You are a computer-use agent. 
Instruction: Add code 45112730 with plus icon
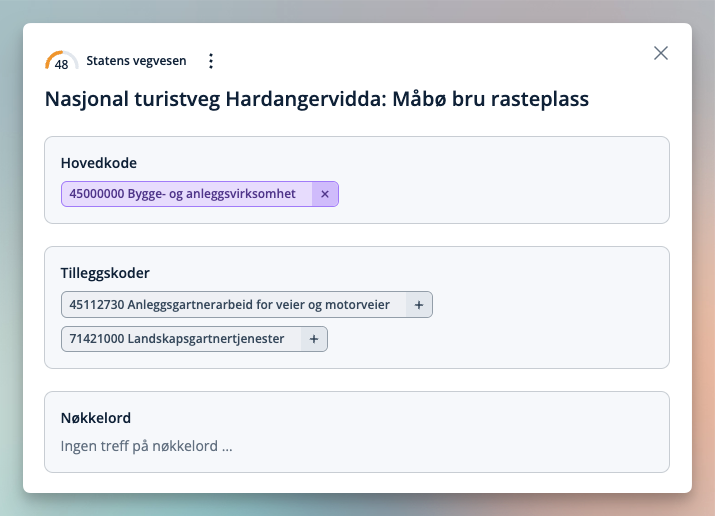point(418,305)
